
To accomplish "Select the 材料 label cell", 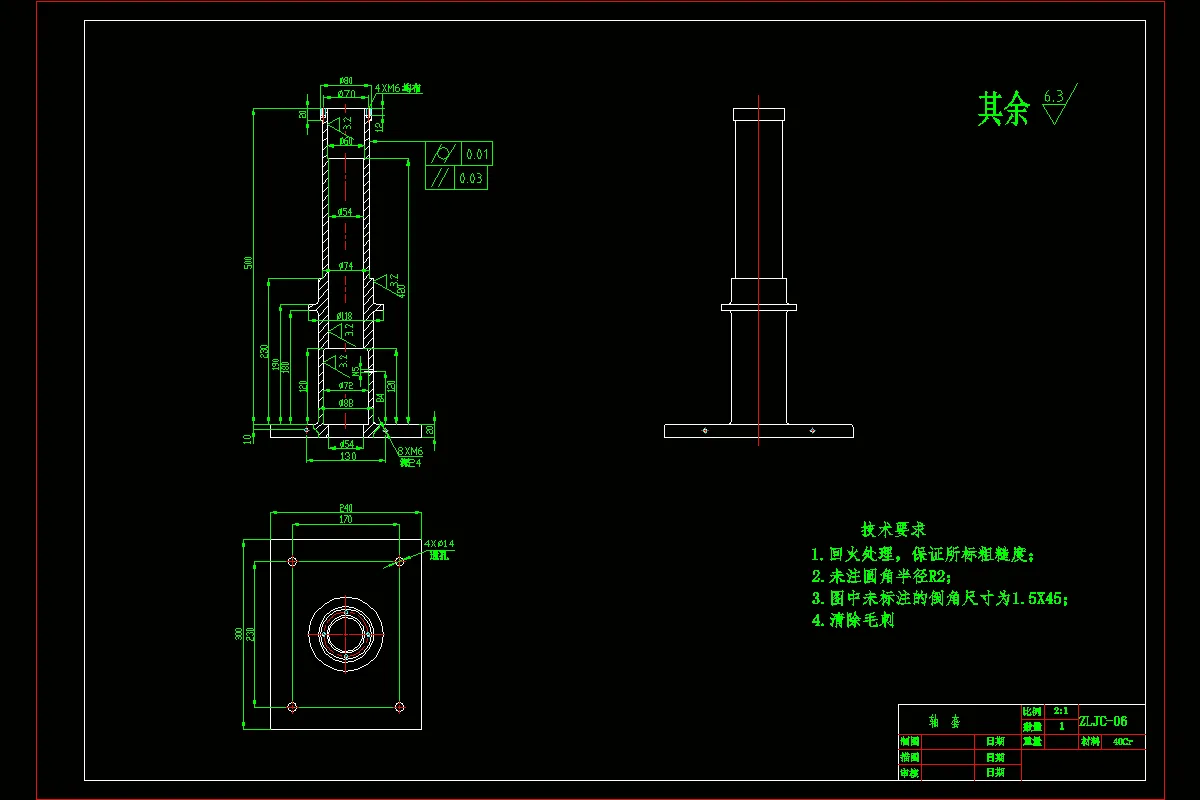I will 1091,742.
